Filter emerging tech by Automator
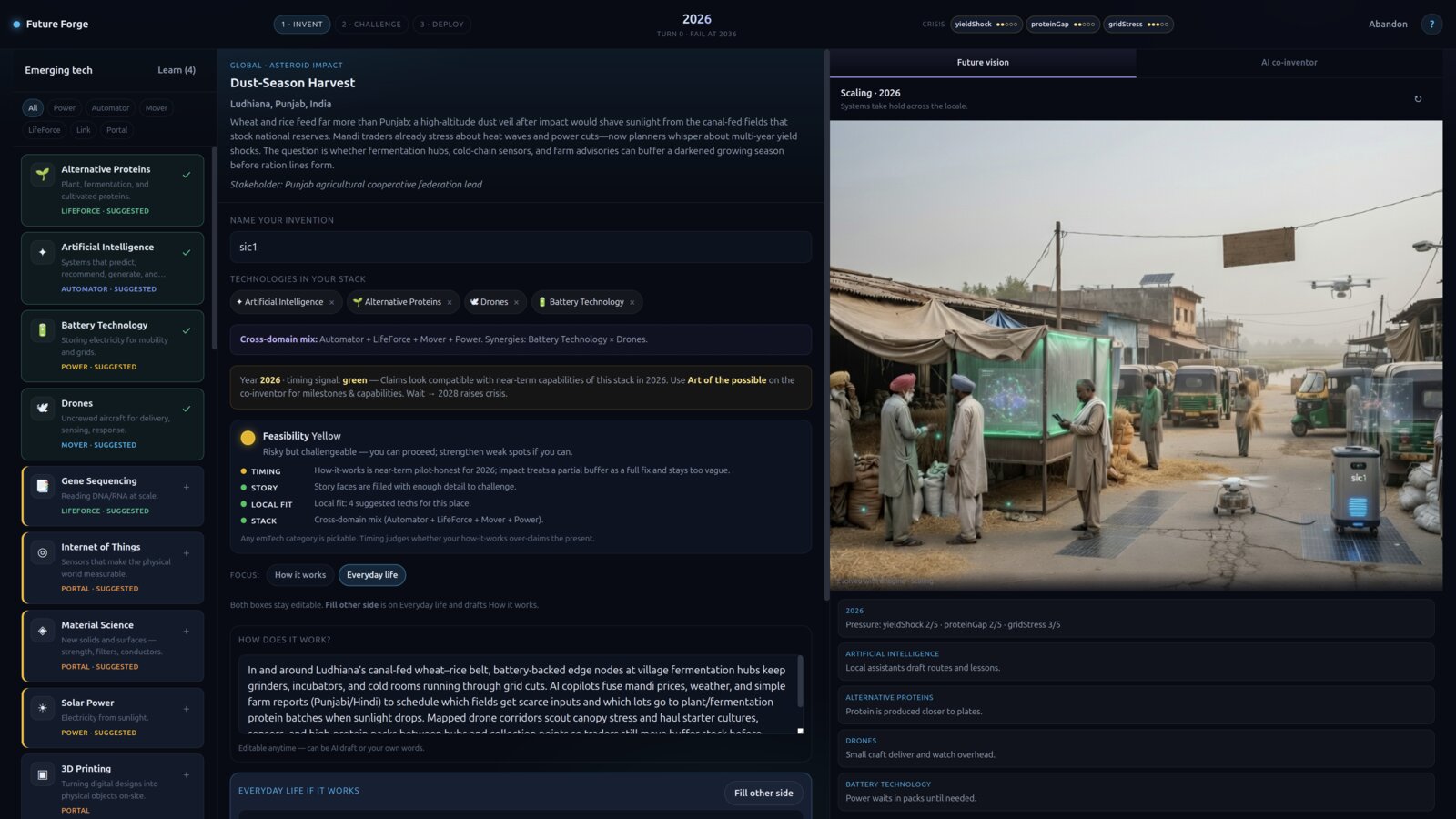The height and width of the screenshot is (819, 1456). (x=110, y=108)
